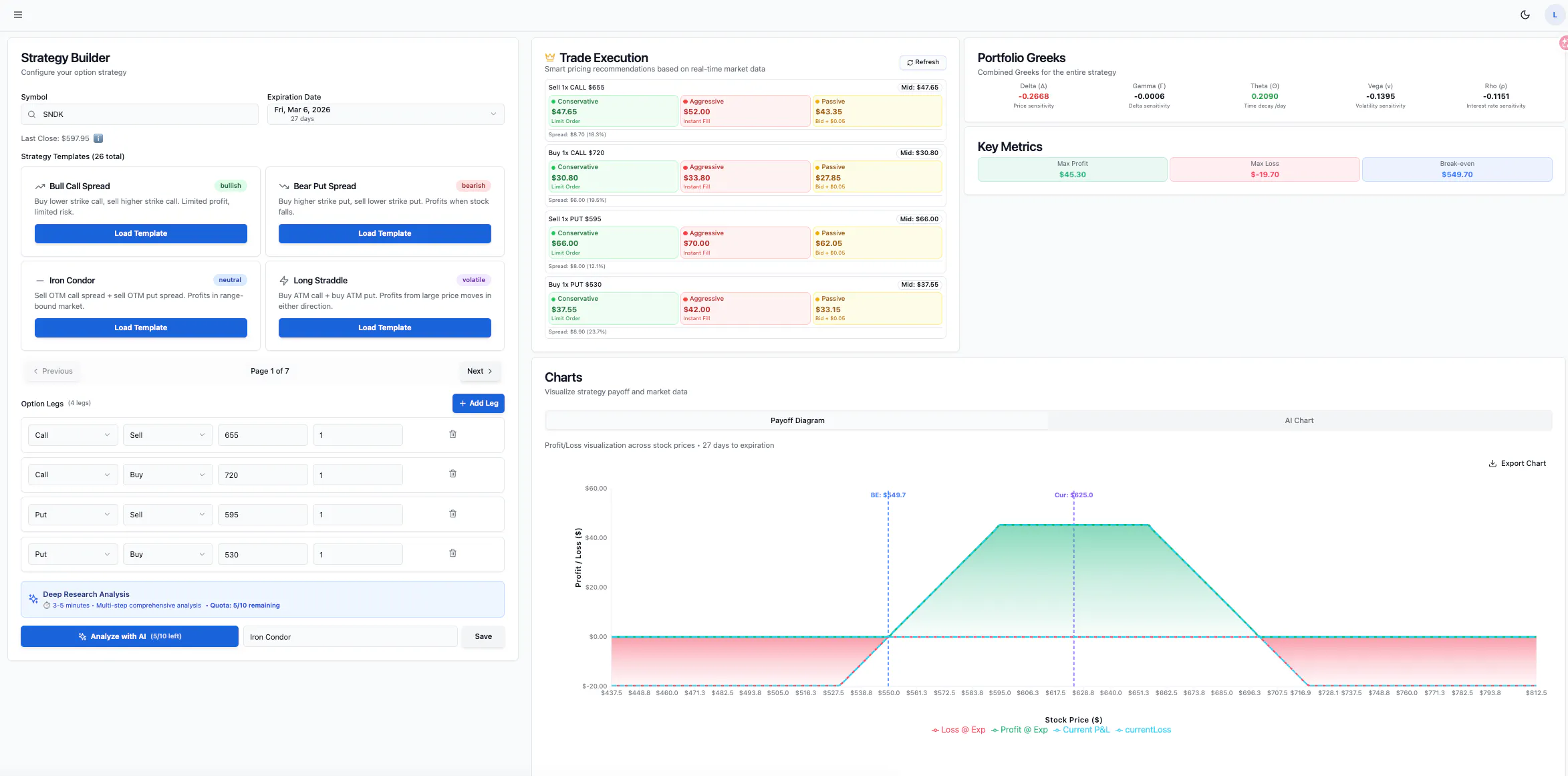
Task: Click Max Loss $-19.70 metric card
Action: pos(1265,169)
